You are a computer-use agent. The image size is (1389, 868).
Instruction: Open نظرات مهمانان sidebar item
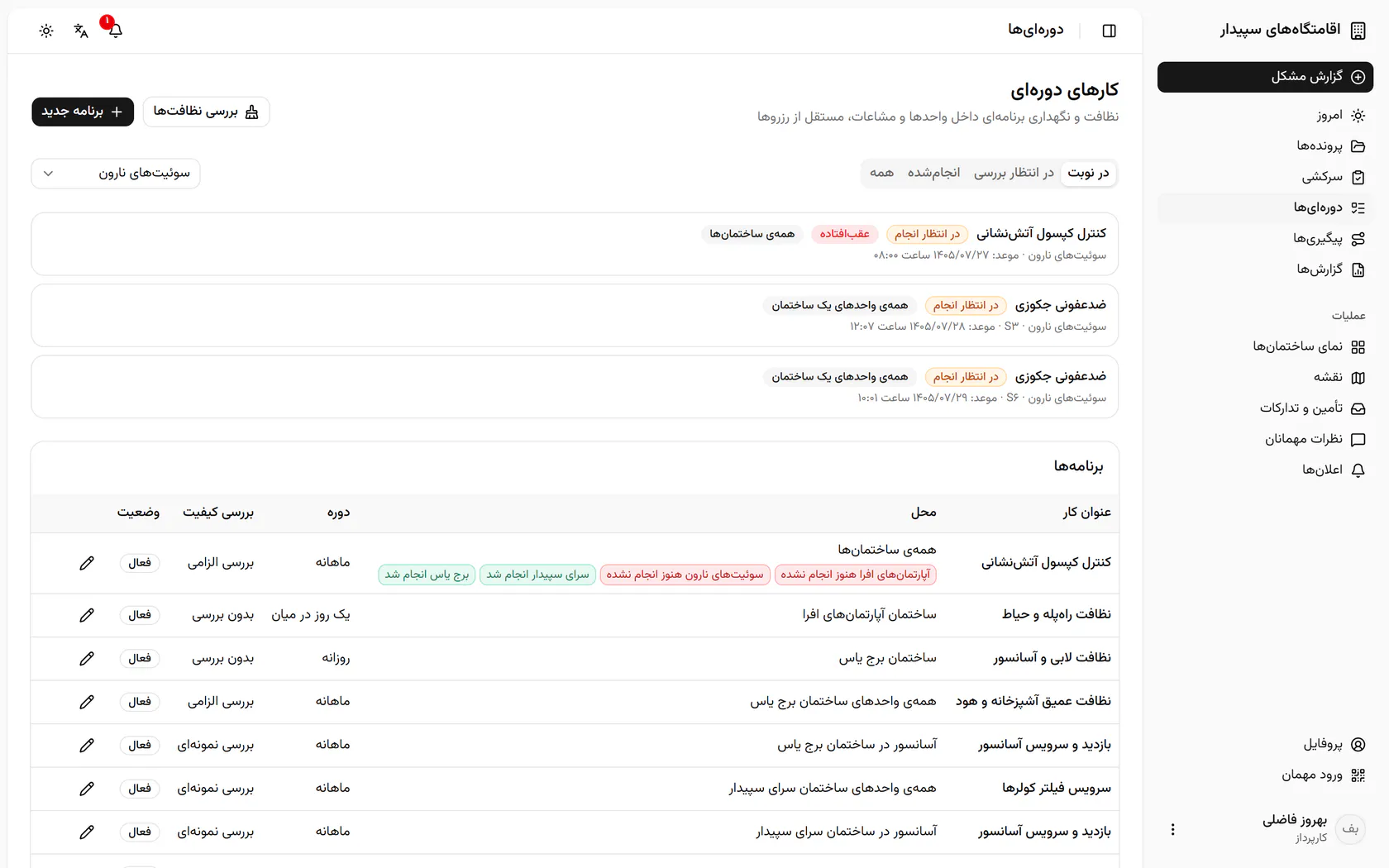click(1265, 439)
